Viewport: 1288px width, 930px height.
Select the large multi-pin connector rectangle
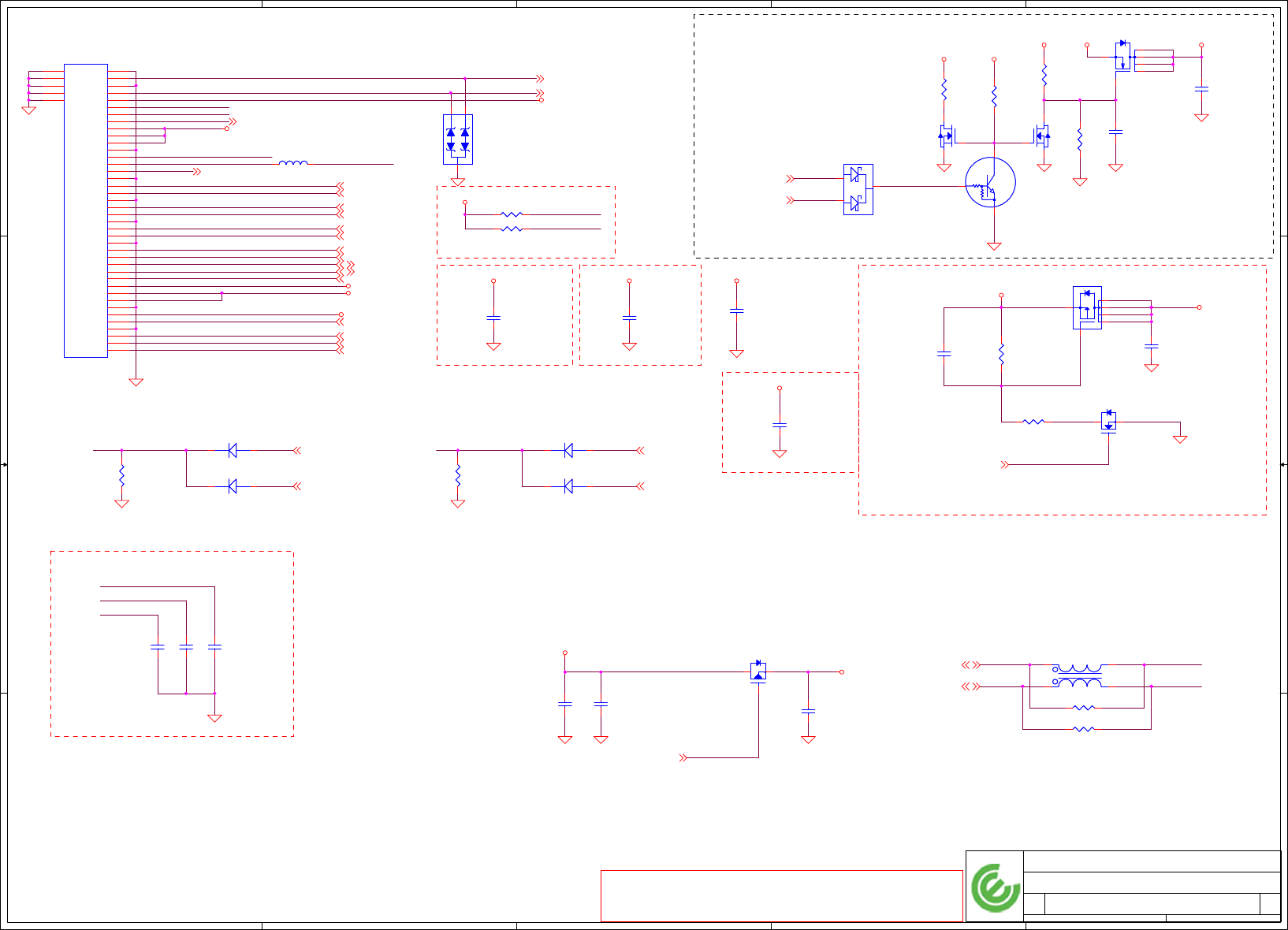click(x=86, y=210)
